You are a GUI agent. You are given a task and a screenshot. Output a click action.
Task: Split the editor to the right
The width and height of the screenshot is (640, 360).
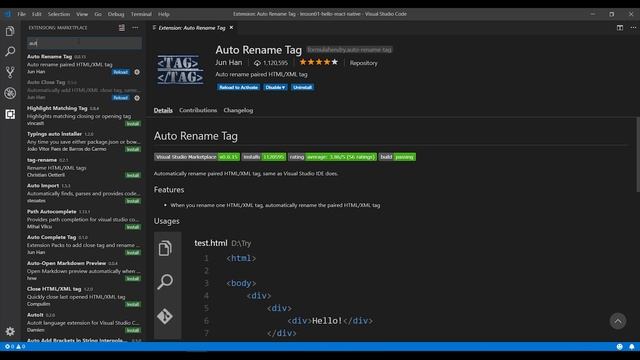(x=620, y=28)
